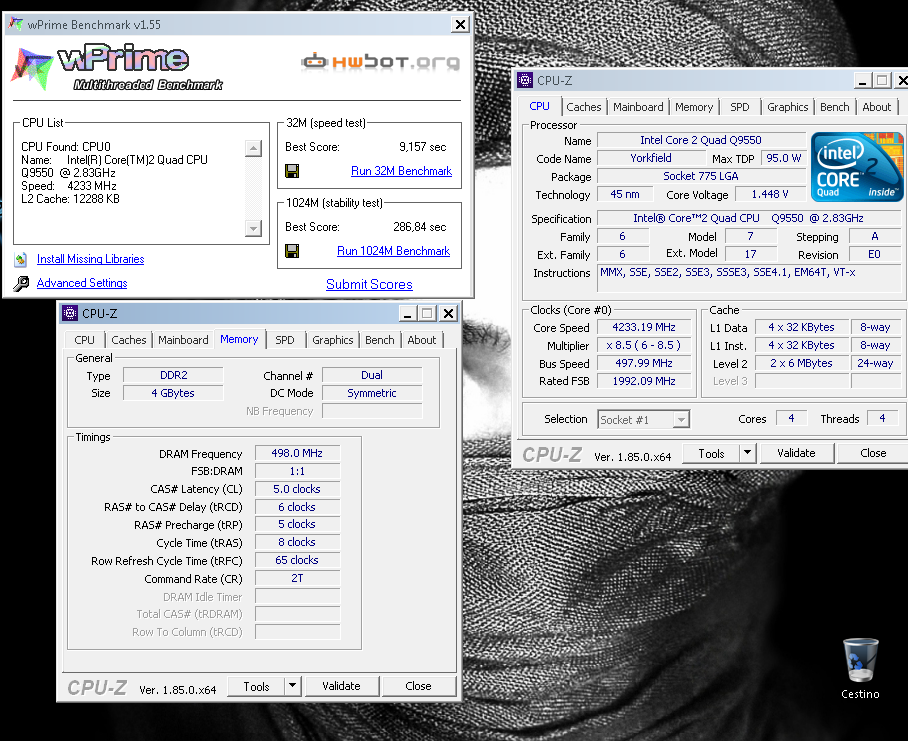Switch to CPU tab in Memory window
Screen dimensions: 908x741
click(x=84, y=340)
